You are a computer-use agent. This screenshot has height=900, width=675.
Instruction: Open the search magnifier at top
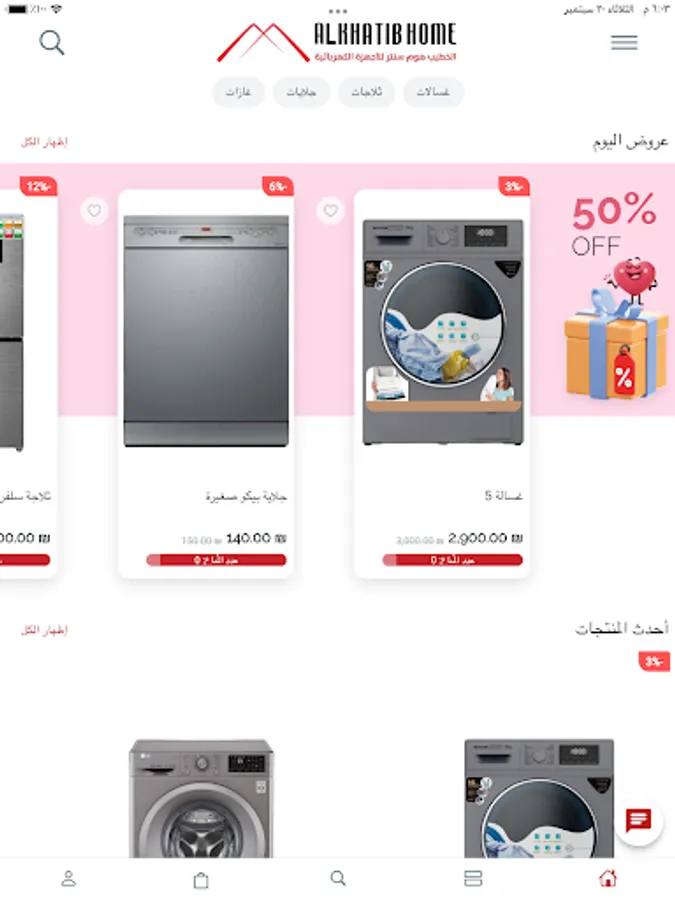(x=52, y=42)
